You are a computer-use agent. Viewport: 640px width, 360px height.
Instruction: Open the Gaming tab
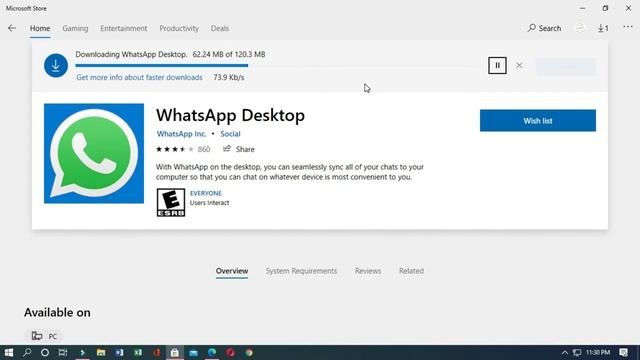pos(75,28)
